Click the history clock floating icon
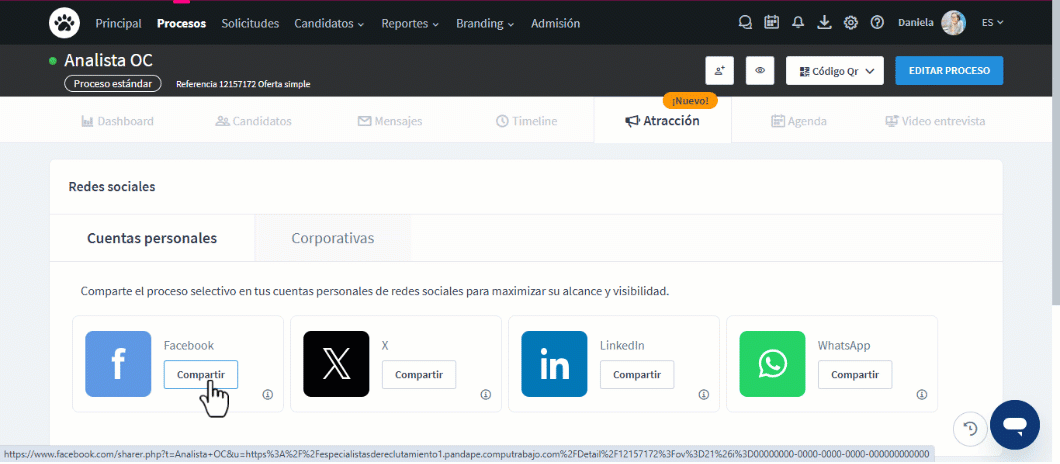 (x=970, y=428)
